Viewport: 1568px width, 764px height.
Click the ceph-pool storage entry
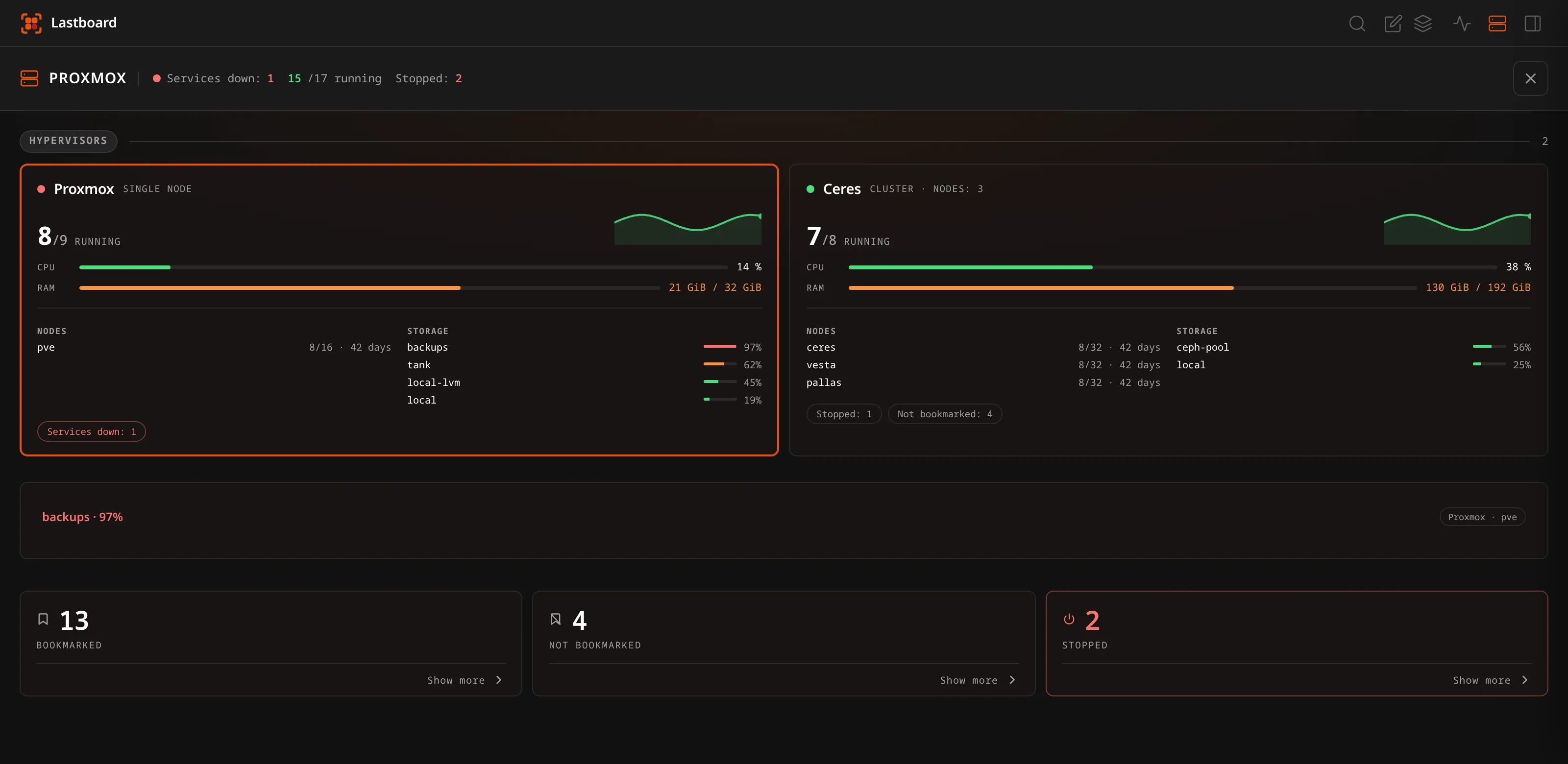click(1354, 347)
